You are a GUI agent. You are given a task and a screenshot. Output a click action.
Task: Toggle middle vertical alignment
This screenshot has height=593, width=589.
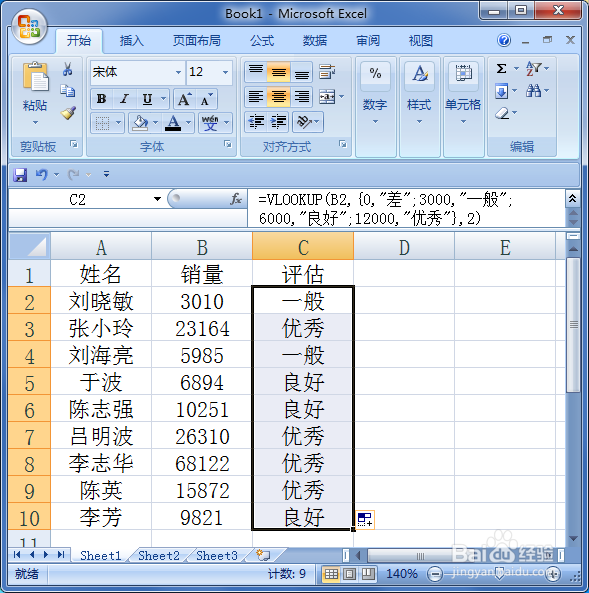coord(278,71)
